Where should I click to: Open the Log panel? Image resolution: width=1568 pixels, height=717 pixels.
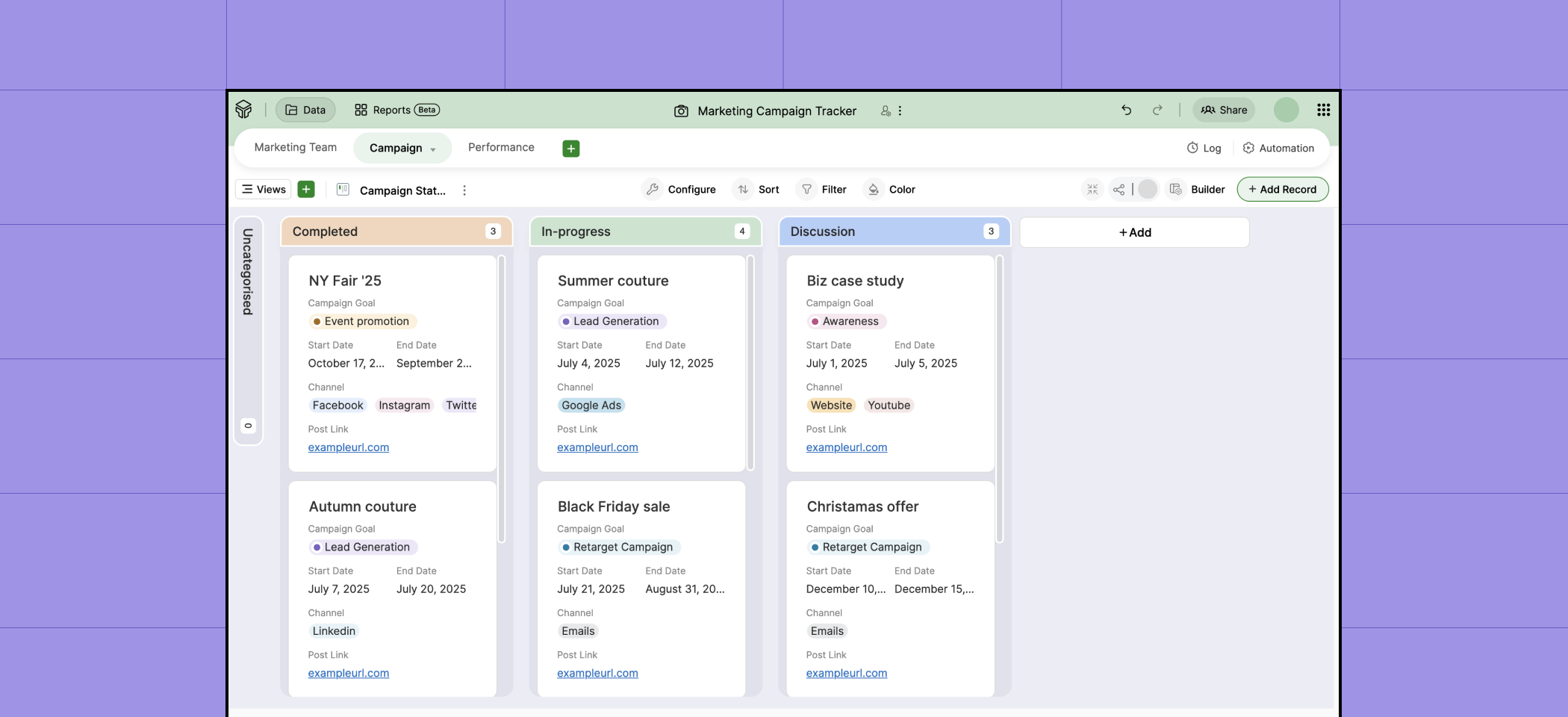(x=1204, y=148)
